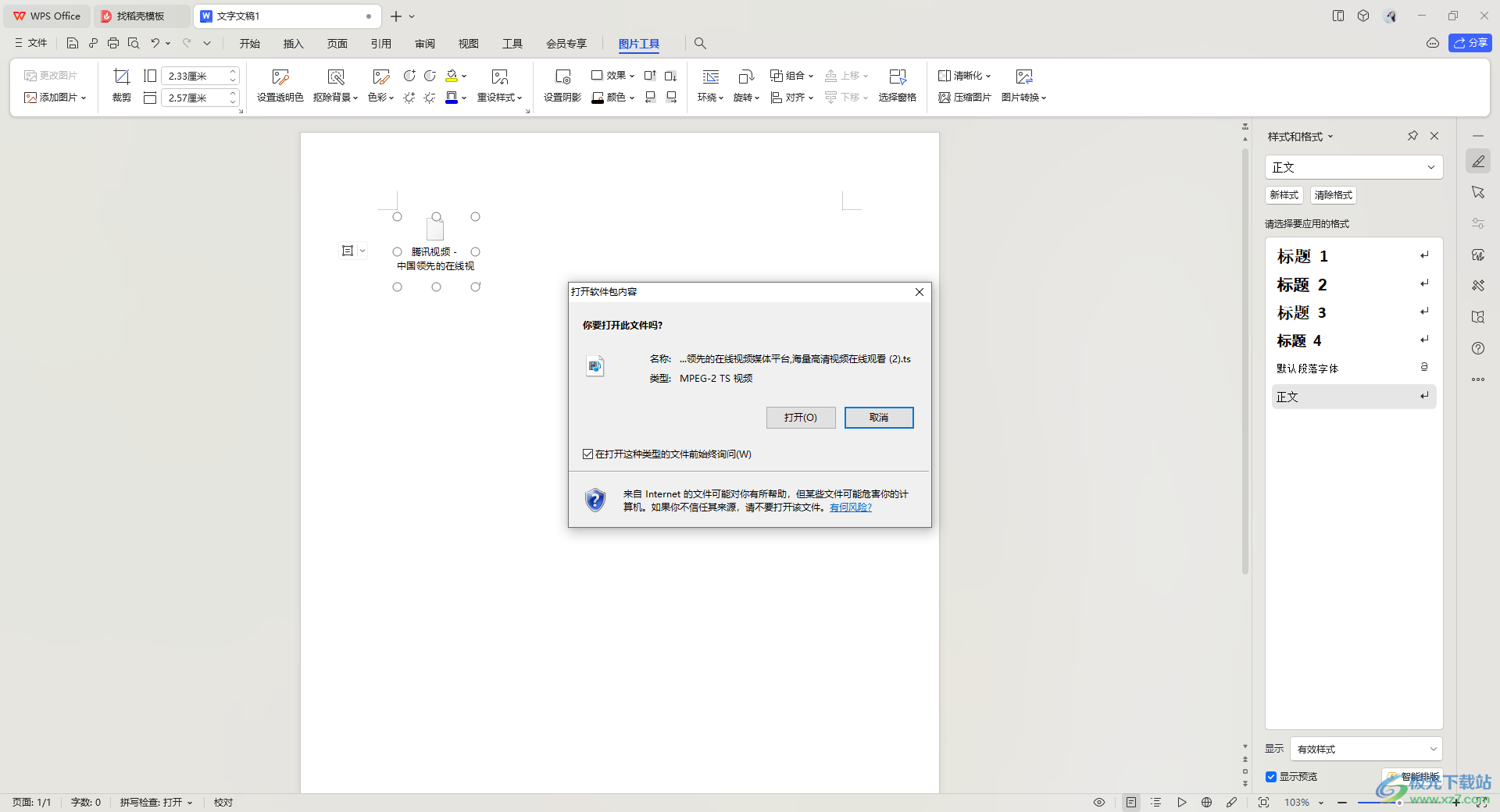
Task: Open the File (文件) menu
Action: point(31,43)
